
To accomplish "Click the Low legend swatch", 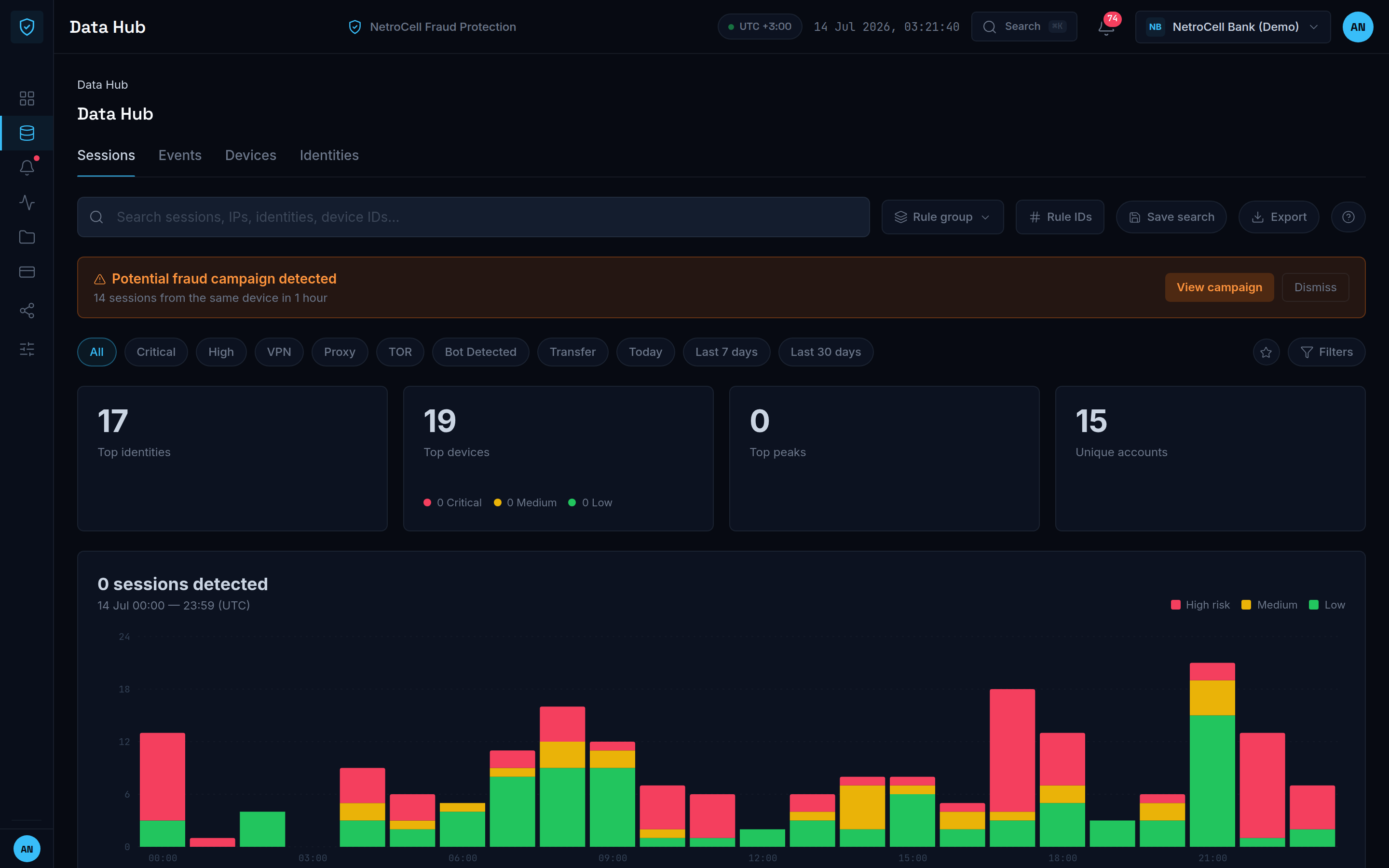I will (x=1313, y=605).
